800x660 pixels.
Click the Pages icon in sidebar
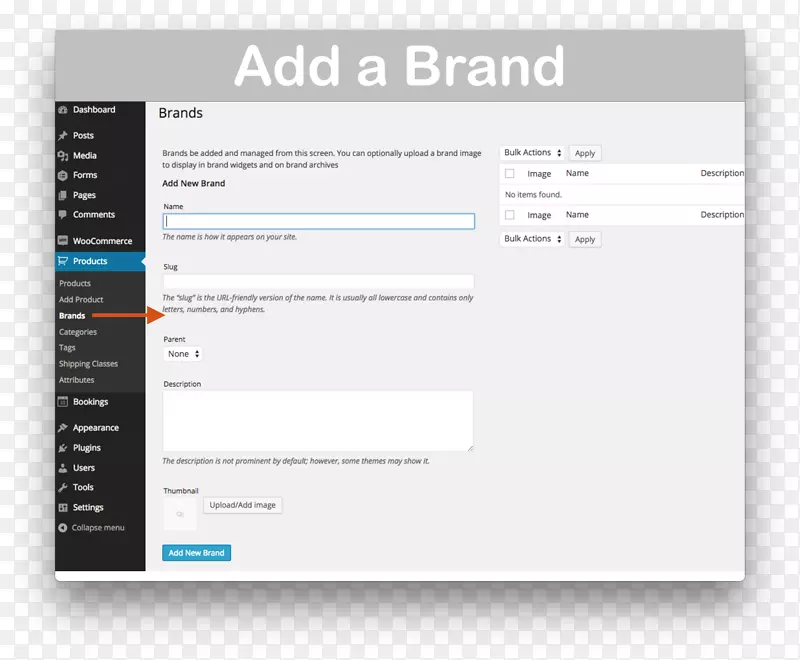[x=63, y=195]
